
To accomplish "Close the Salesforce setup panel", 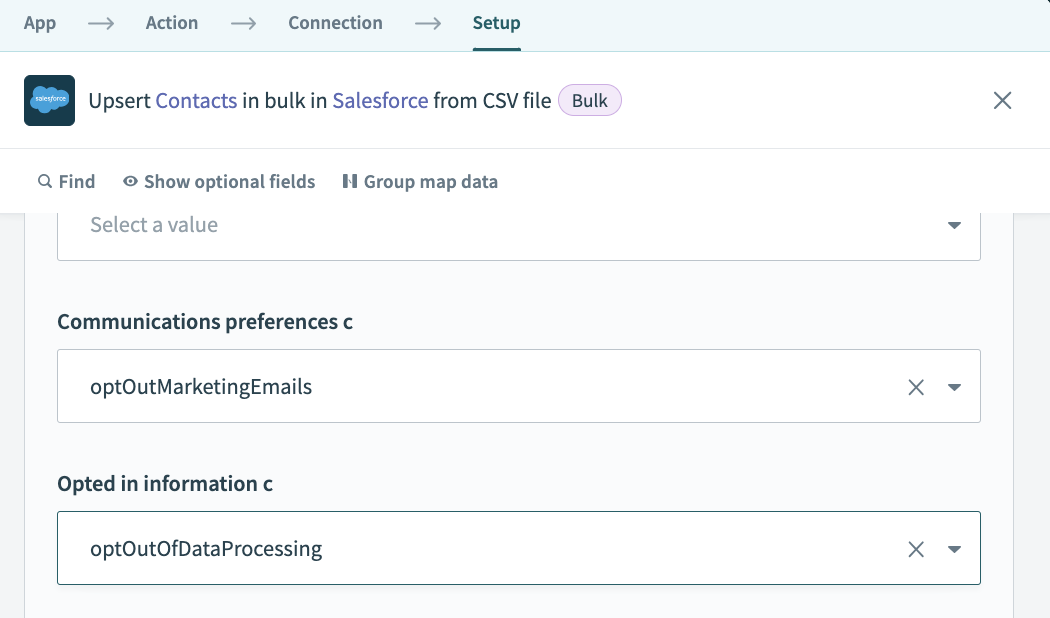I will [x=1002, y=100].
